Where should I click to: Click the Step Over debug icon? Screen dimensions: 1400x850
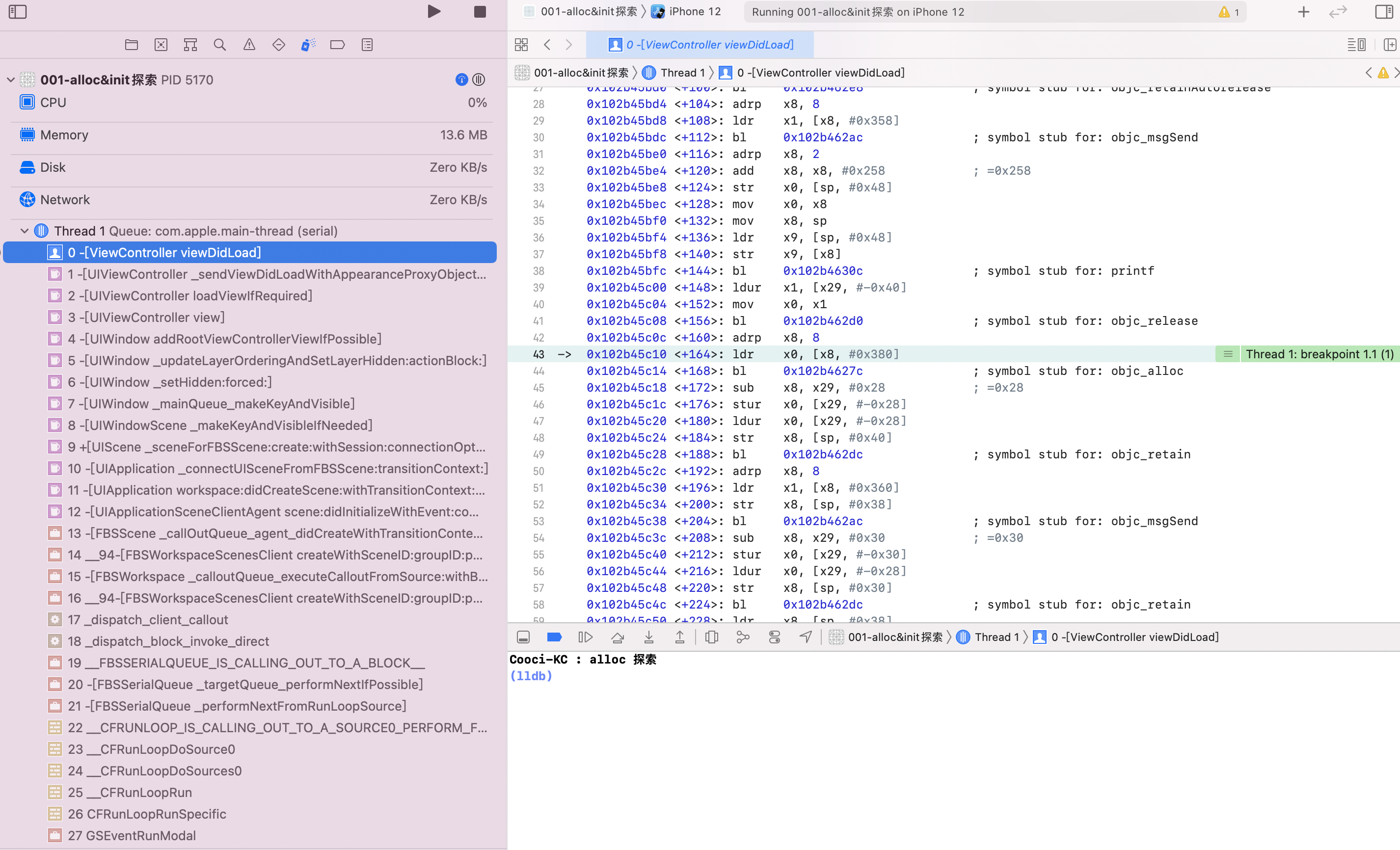pos(618,637)
